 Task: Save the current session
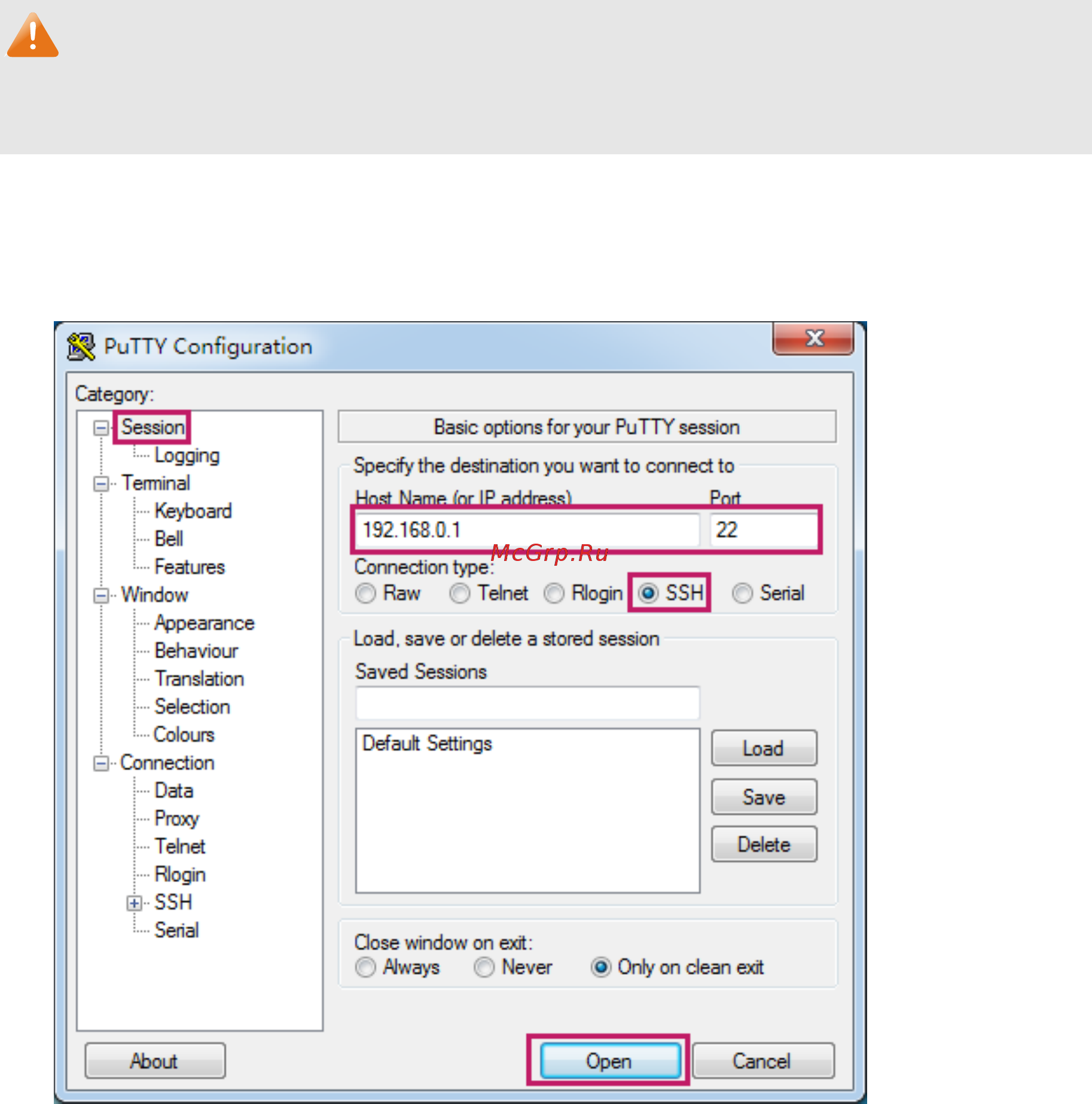[764, 797]
